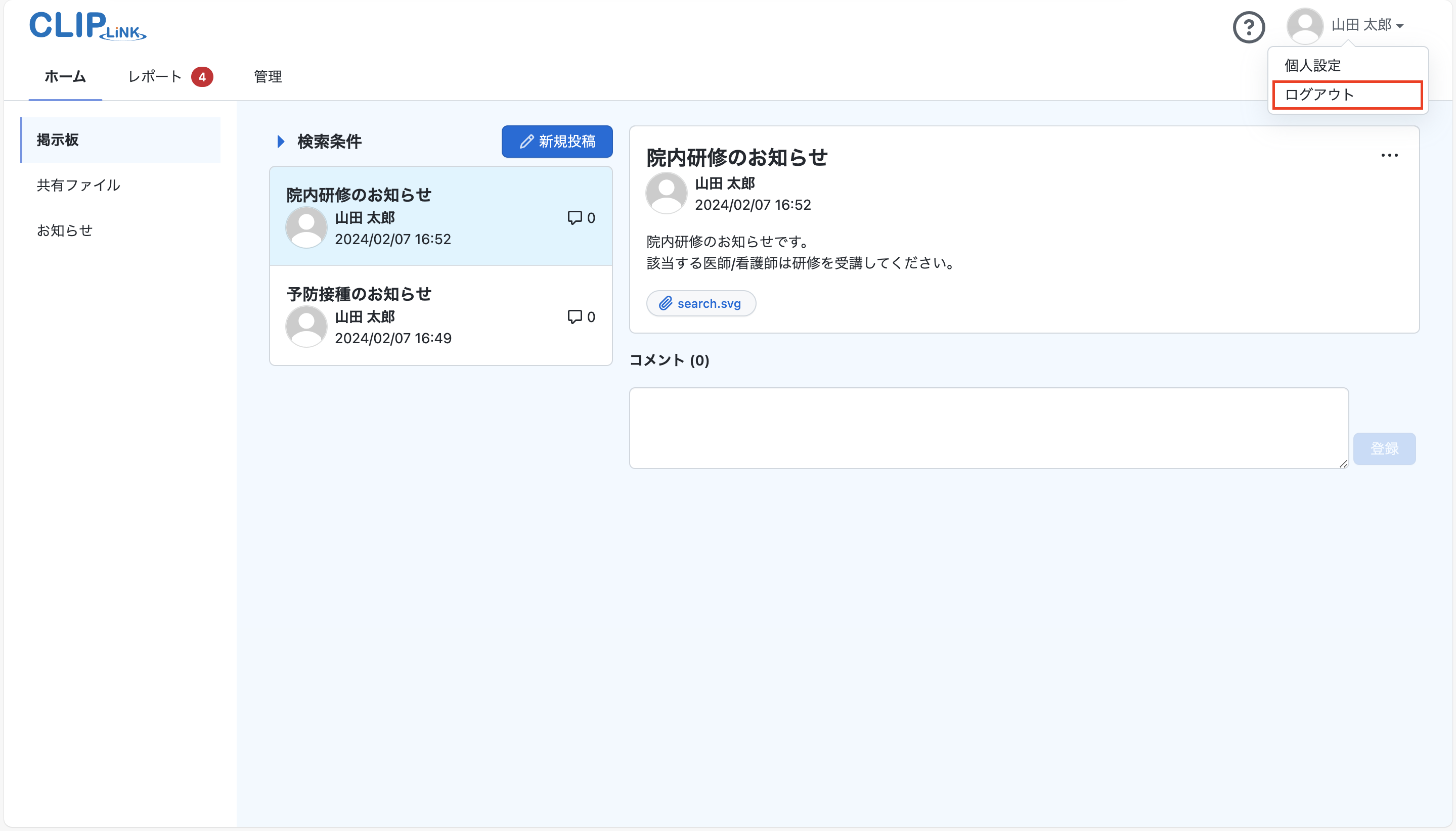Click the avatar in the 予防接種のお知らせ list item
Image resolution: width=1456 pixels, height=831 pixels.
(x=306, y=326)
